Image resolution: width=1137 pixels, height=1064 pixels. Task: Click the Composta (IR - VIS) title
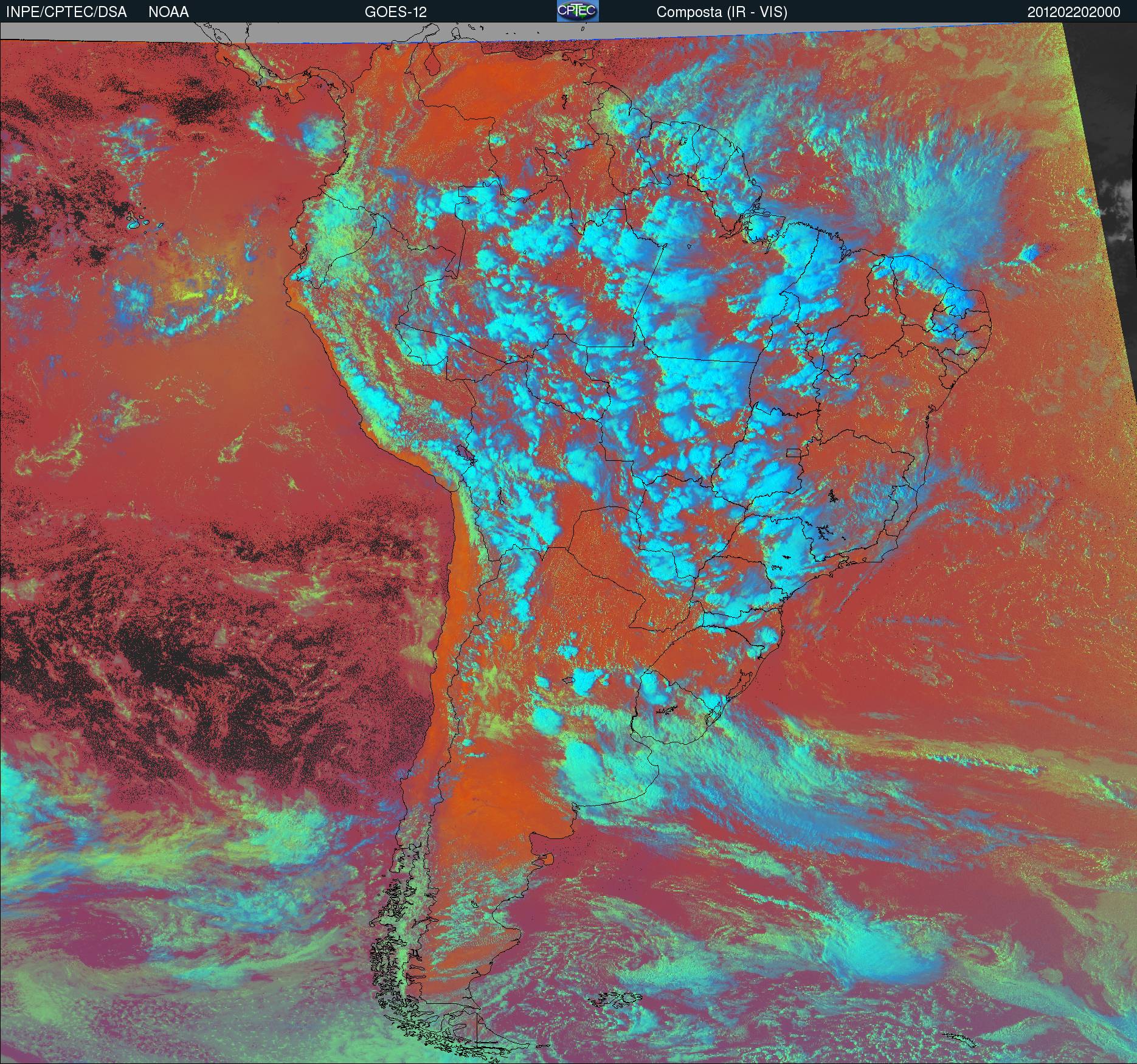click(x=722, y=12)
